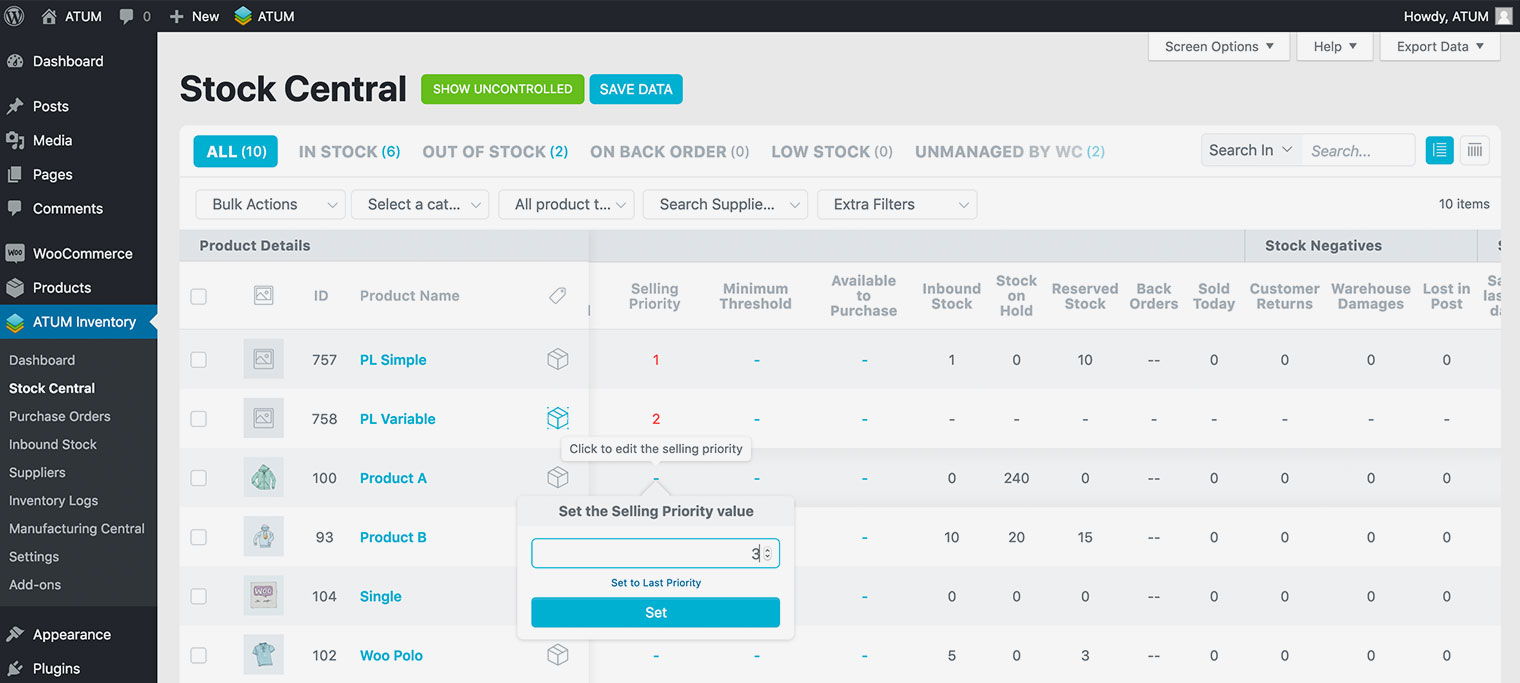Check the PL Variable row checkbox
Screen dimensions: 1520x683
[199, 419]
